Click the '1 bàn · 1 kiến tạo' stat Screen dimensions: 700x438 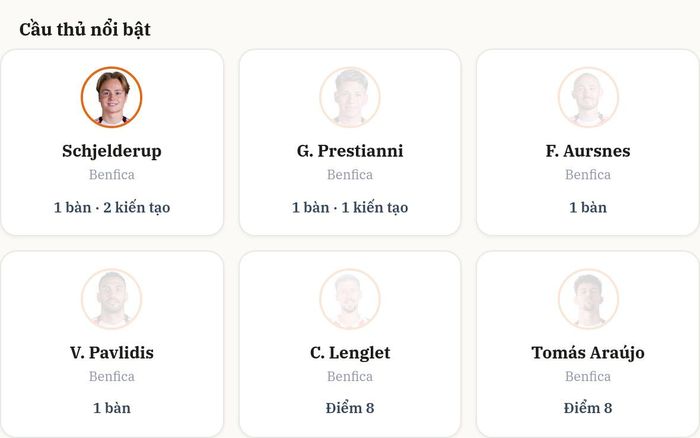[350, 208]
